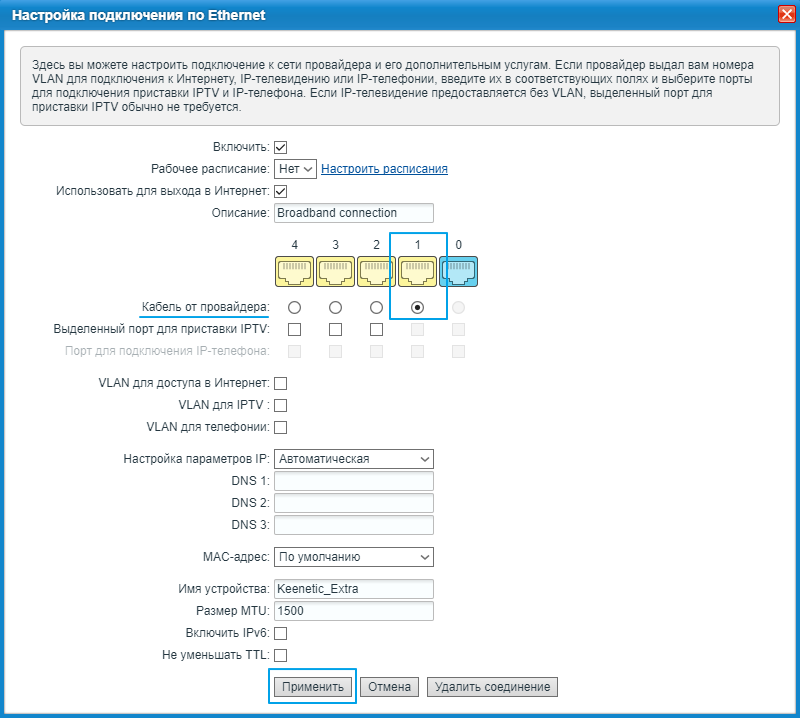Open the Настроить расписания link
The height and width of the screenshot is (718, 800).
(x=384, y=169)
